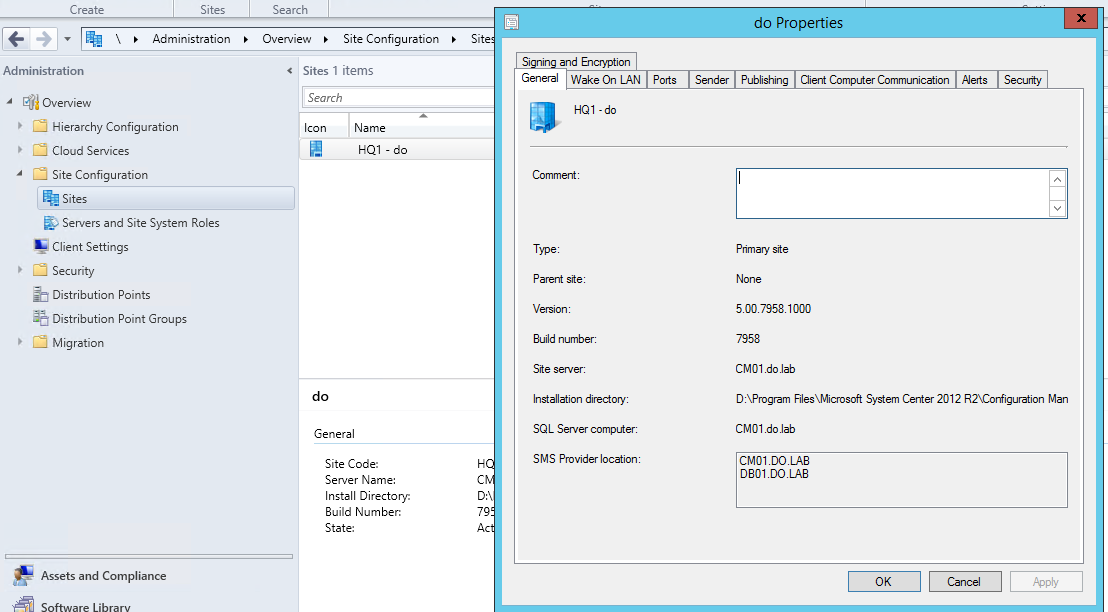Click the breadcrumb root site icon
This screenshot has width=1108, height=612.
pyautogui.click(x=94, y=39)
